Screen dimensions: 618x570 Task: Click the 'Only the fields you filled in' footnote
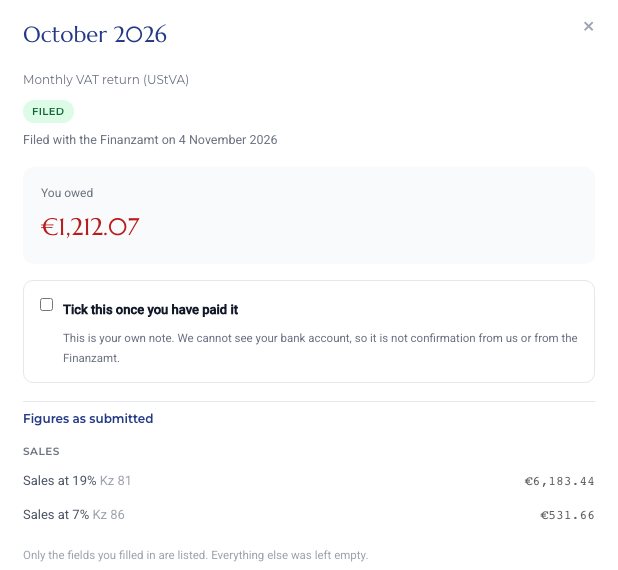[x=195, y=555]
